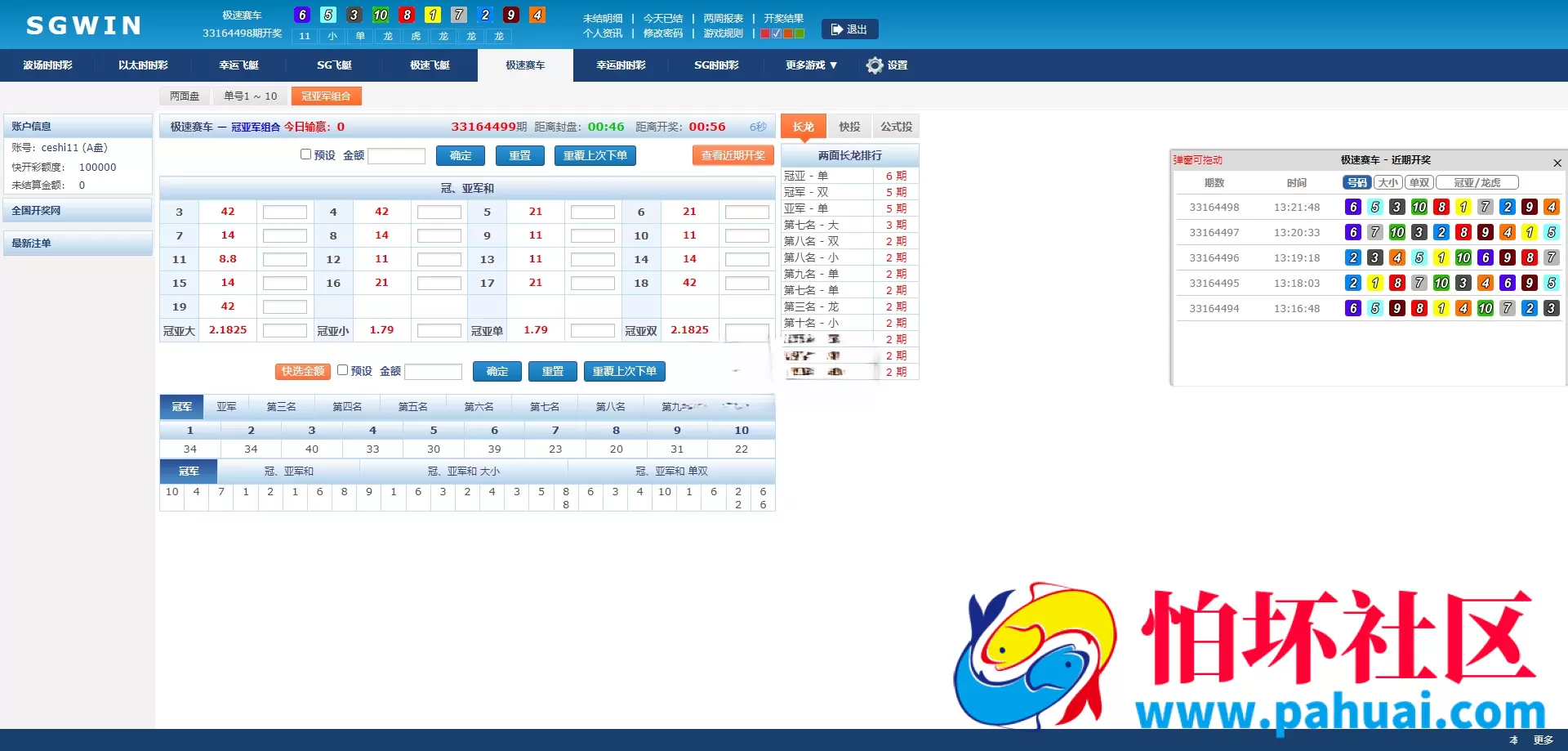This screenshot has height=751, width=1568.
Task: Switch to the 幸运飞艇 tab
Action: (238, 65)
